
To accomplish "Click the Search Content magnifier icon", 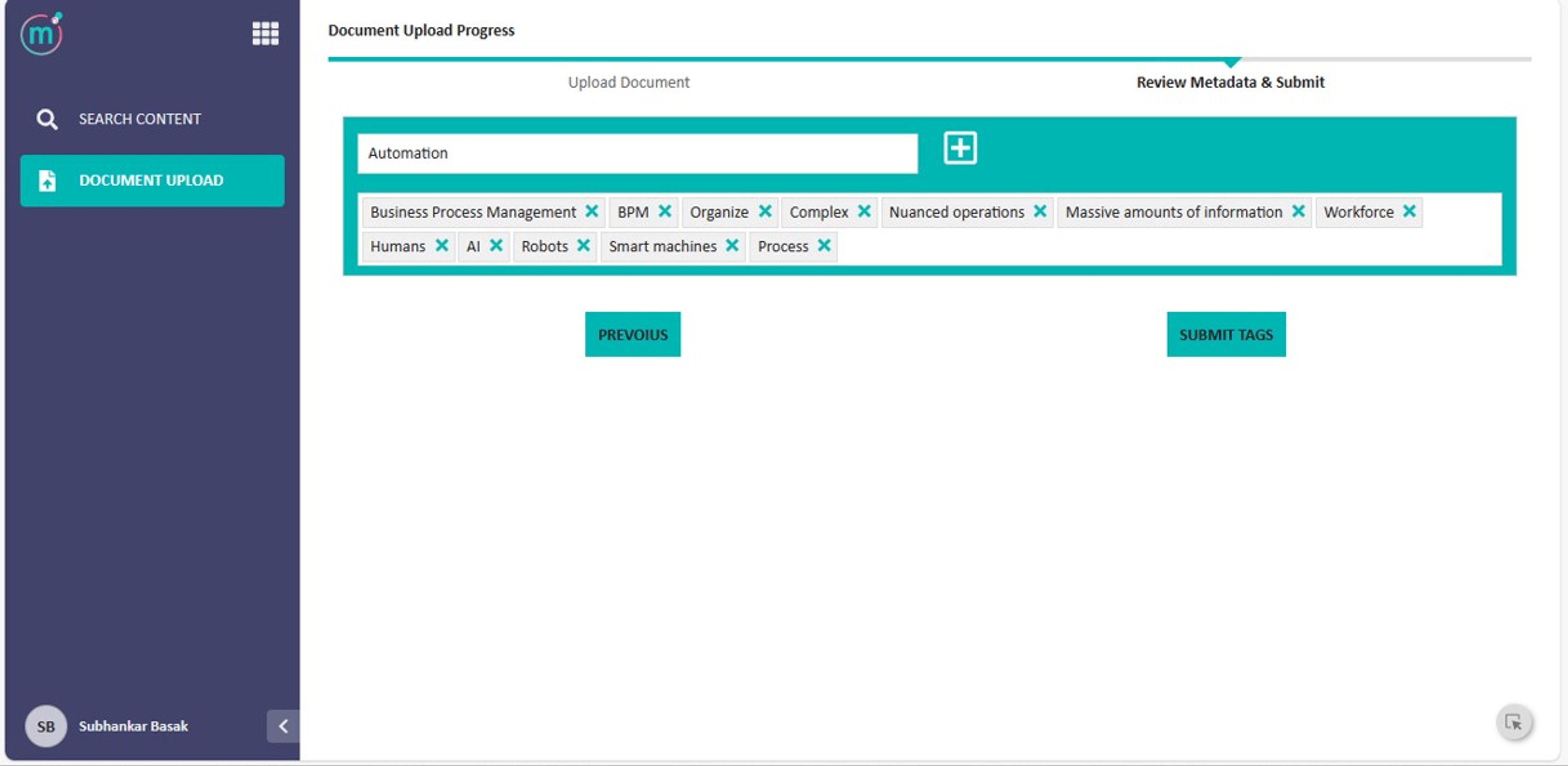I will pyautogui.click(x=47, y=119).
